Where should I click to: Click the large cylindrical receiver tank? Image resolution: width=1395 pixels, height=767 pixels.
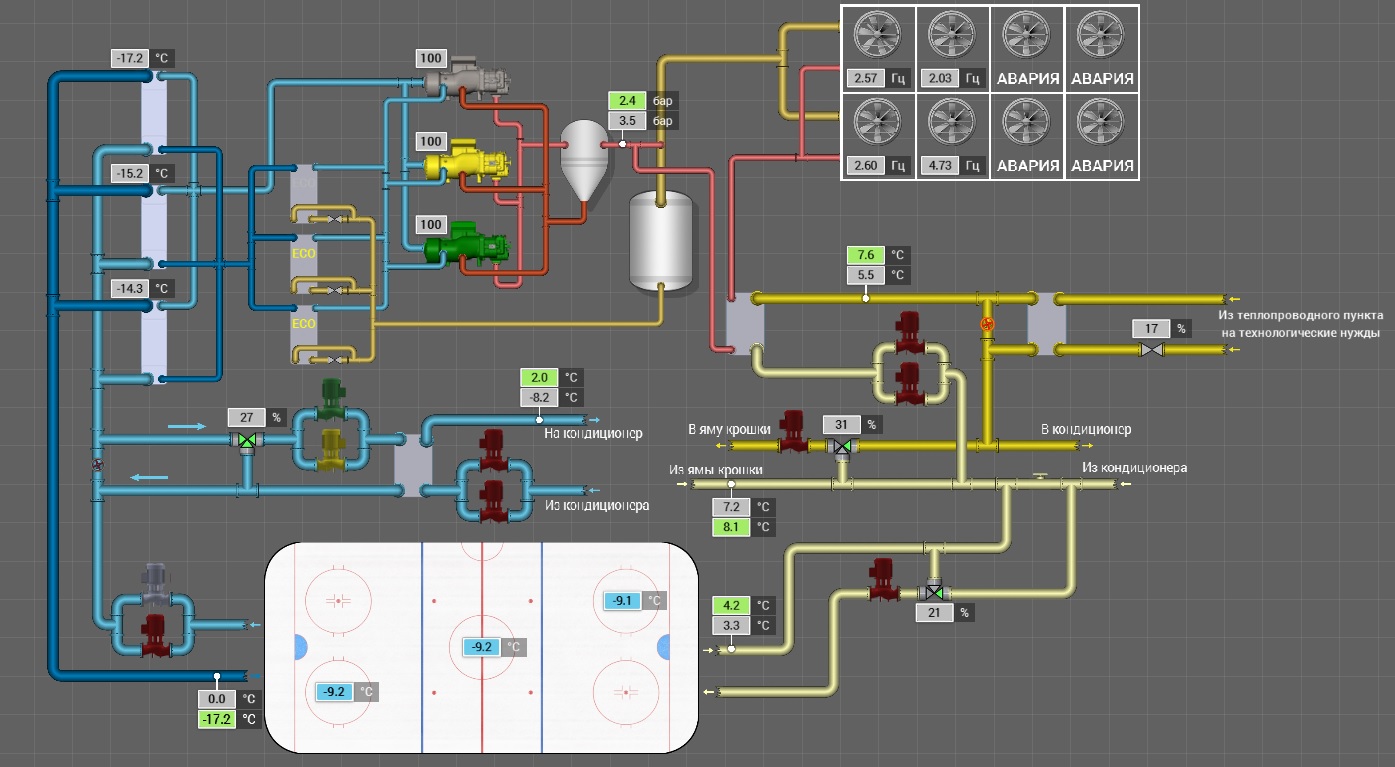click(660, 240)
